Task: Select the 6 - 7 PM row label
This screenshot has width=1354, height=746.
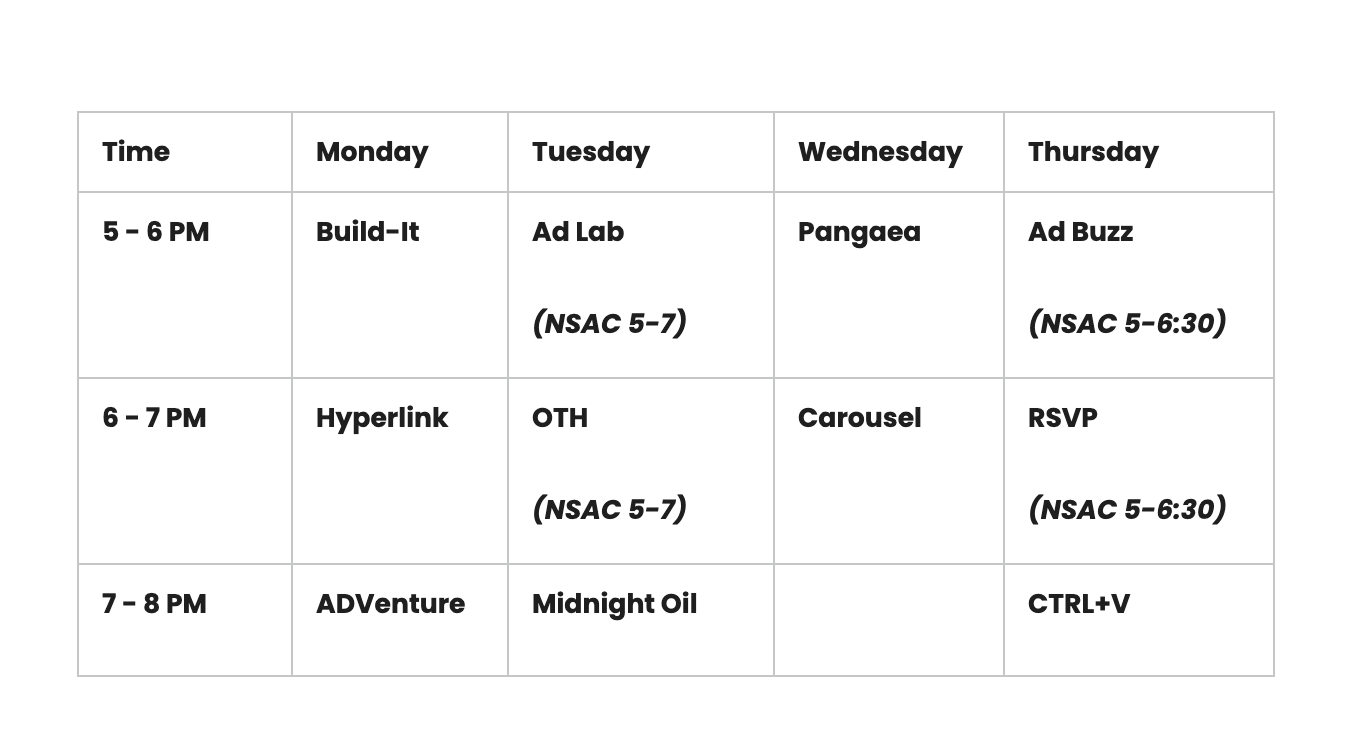Action: pos(154,418)
